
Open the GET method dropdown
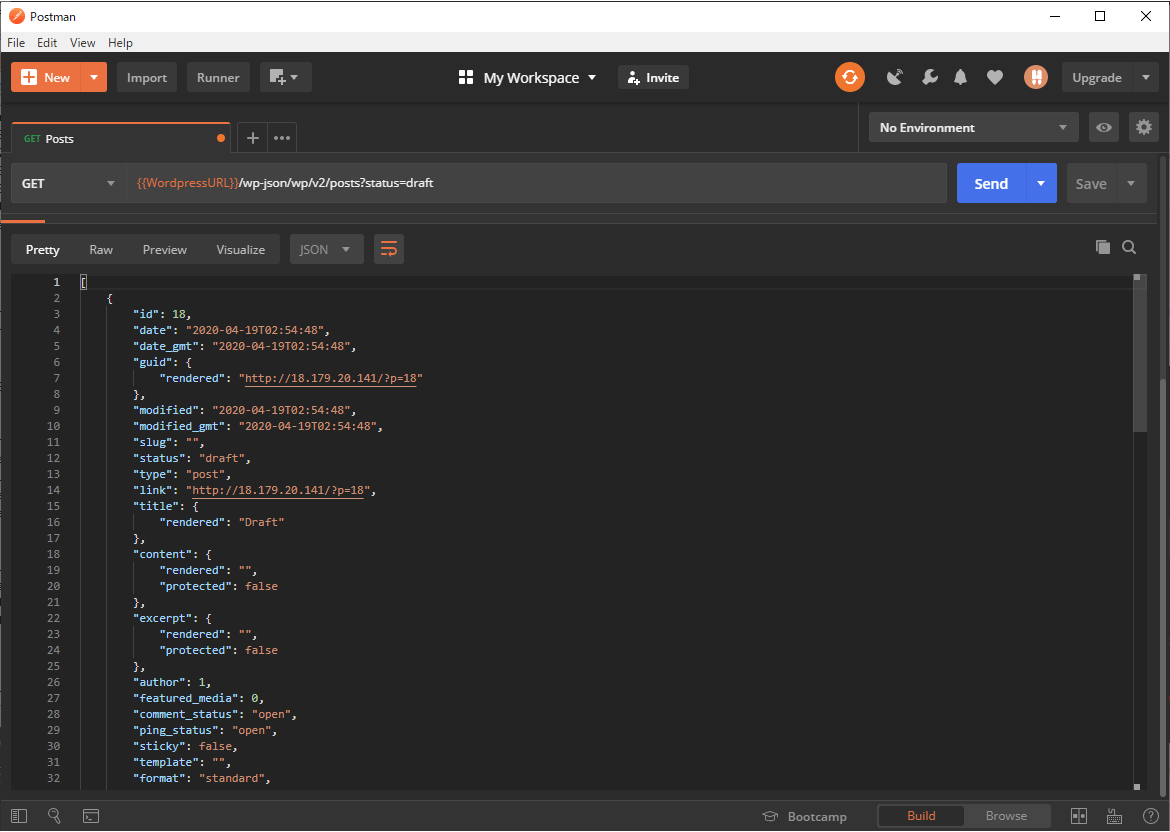point(68,184)
